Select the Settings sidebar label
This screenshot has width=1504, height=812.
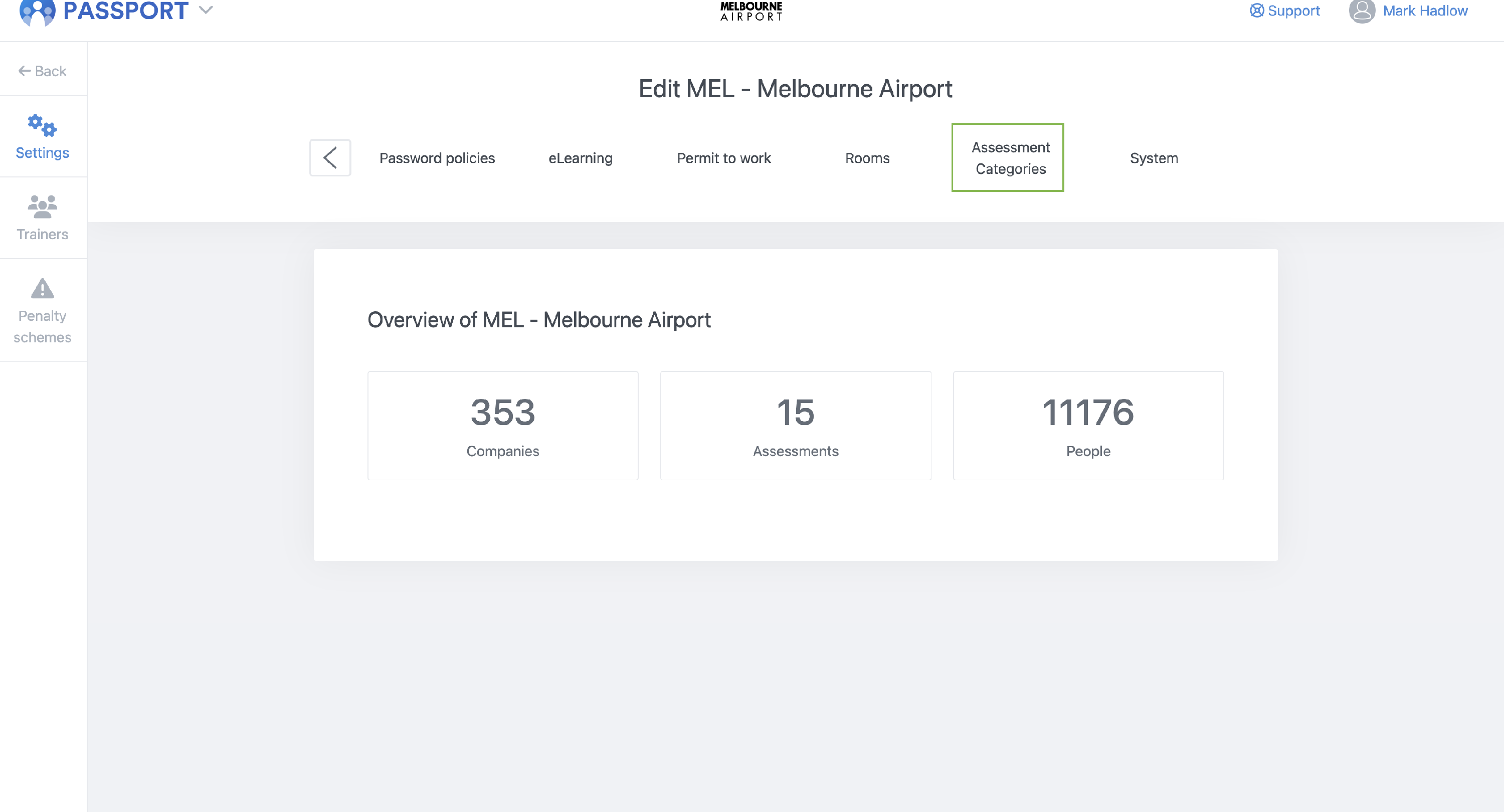[42, 152]
